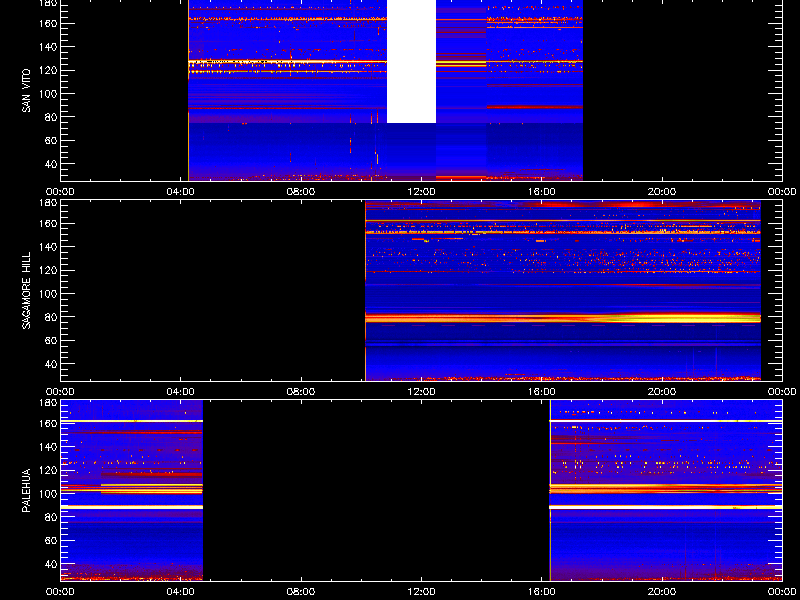Click the 08:00 time label under Sagamore Hill panel
Image resolution: width=800 pixels, height=600 pixels.
point(301,392)
